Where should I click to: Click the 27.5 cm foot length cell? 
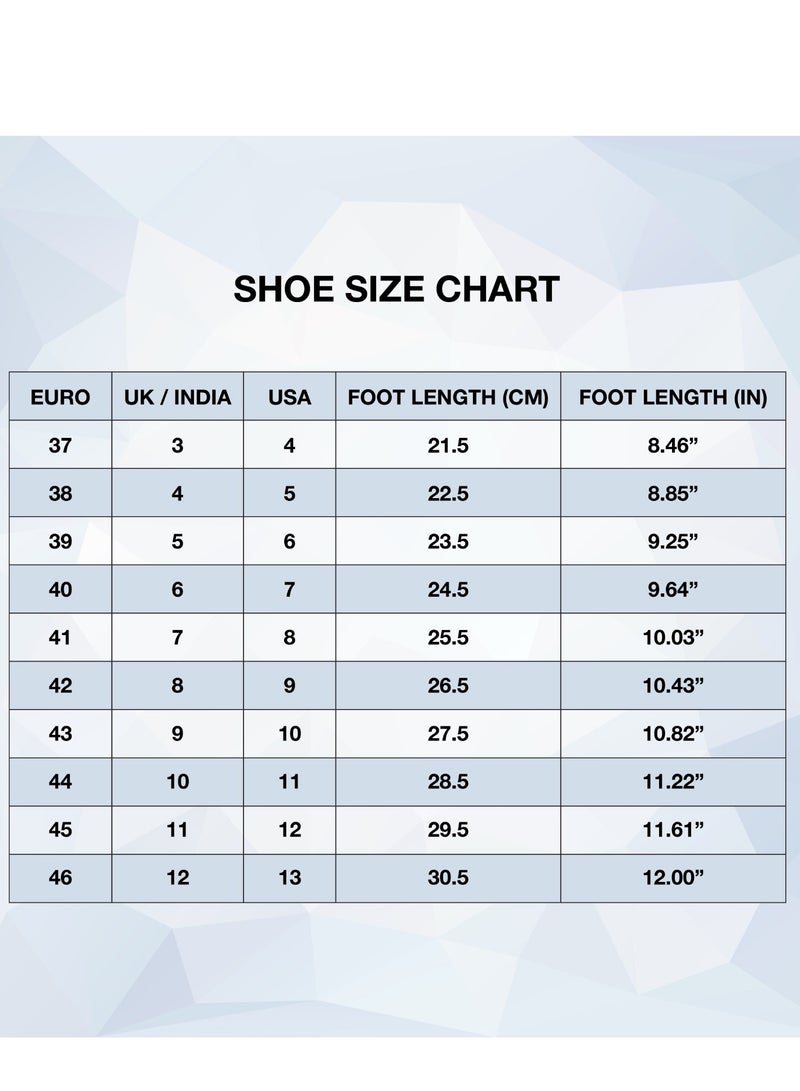click(x=448, y=733)
